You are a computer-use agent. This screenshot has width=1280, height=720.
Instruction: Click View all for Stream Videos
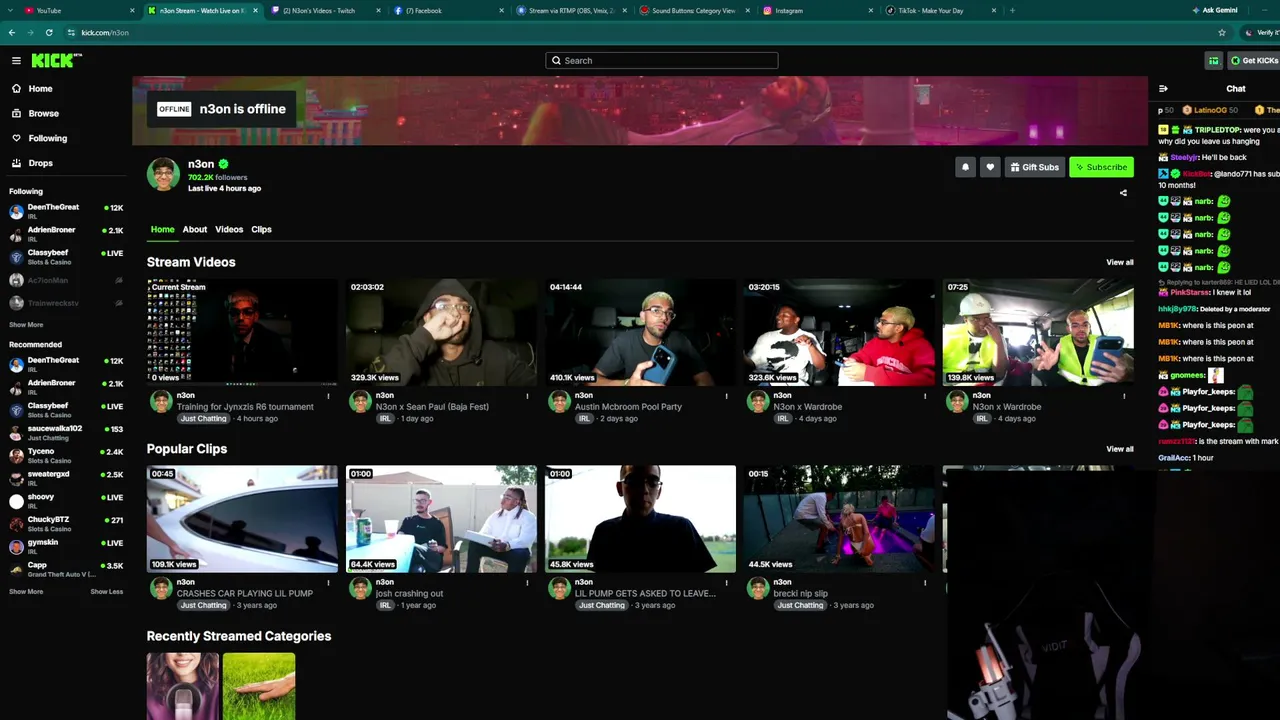point(1120,263)
